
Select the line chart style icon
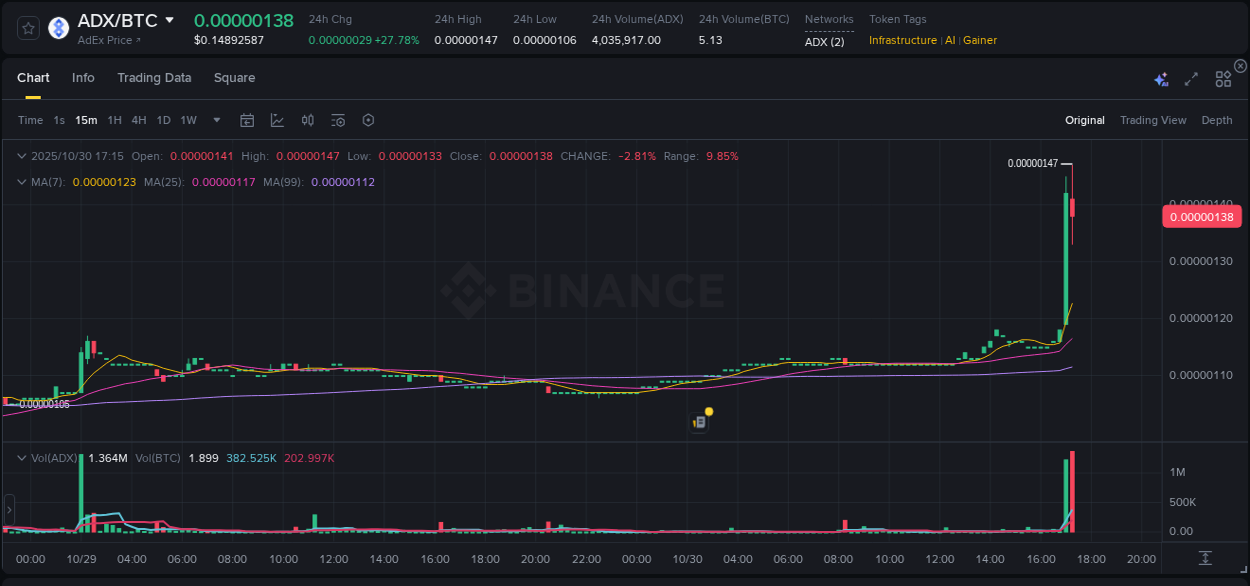pyautogui.click(x=278, y=119)
